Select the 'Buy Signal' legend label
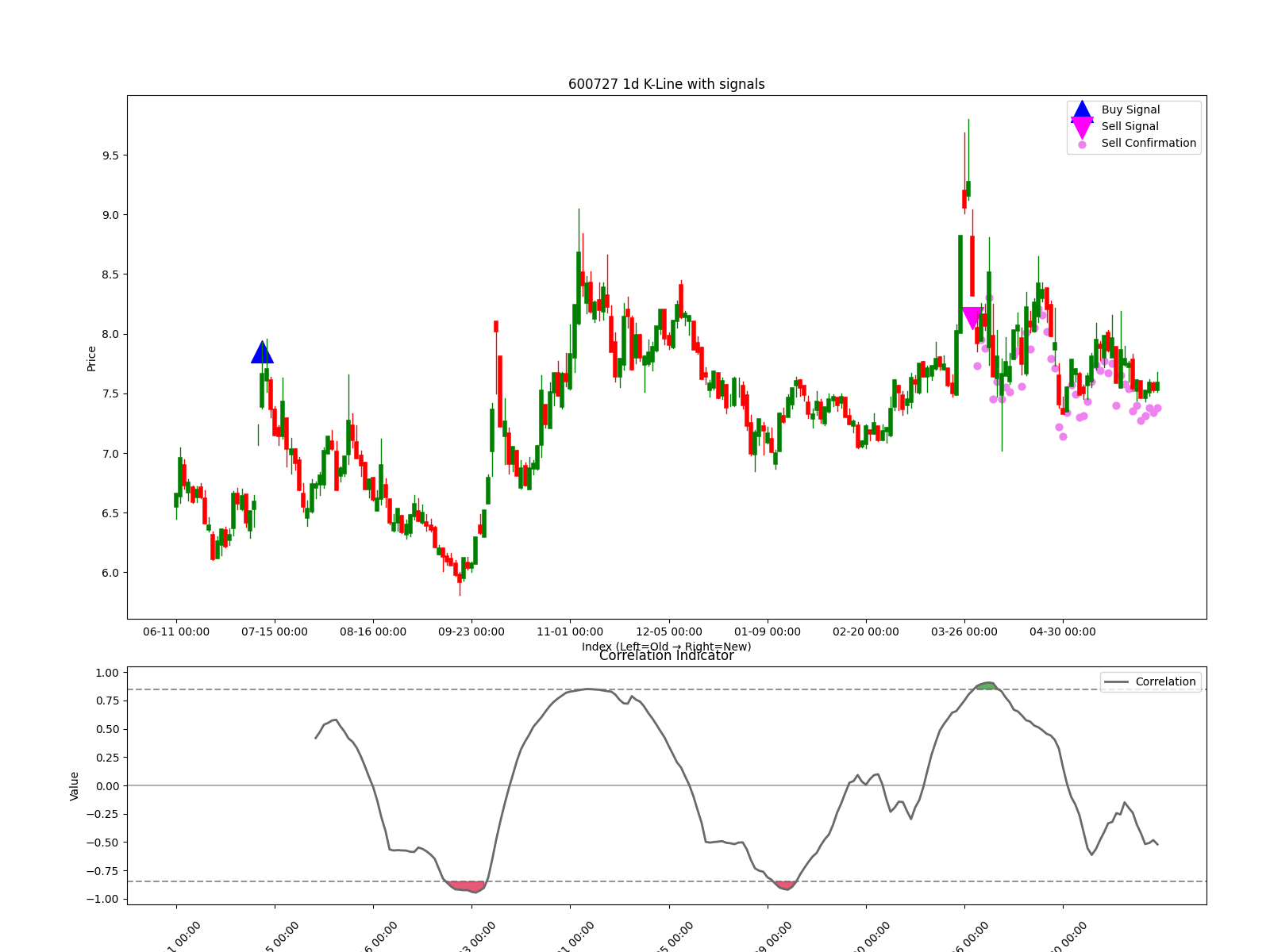 [1130, 109]
